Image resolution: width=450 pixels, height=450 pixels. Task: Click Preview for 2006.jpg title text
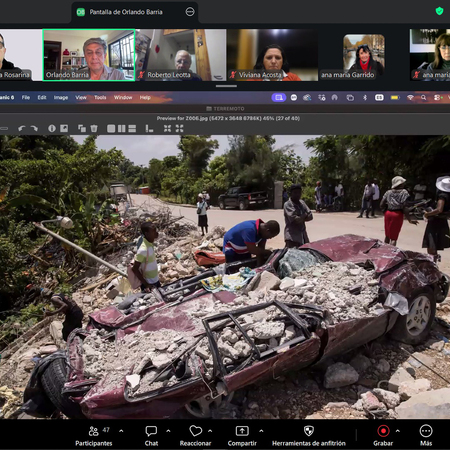(x=228, y=118)
